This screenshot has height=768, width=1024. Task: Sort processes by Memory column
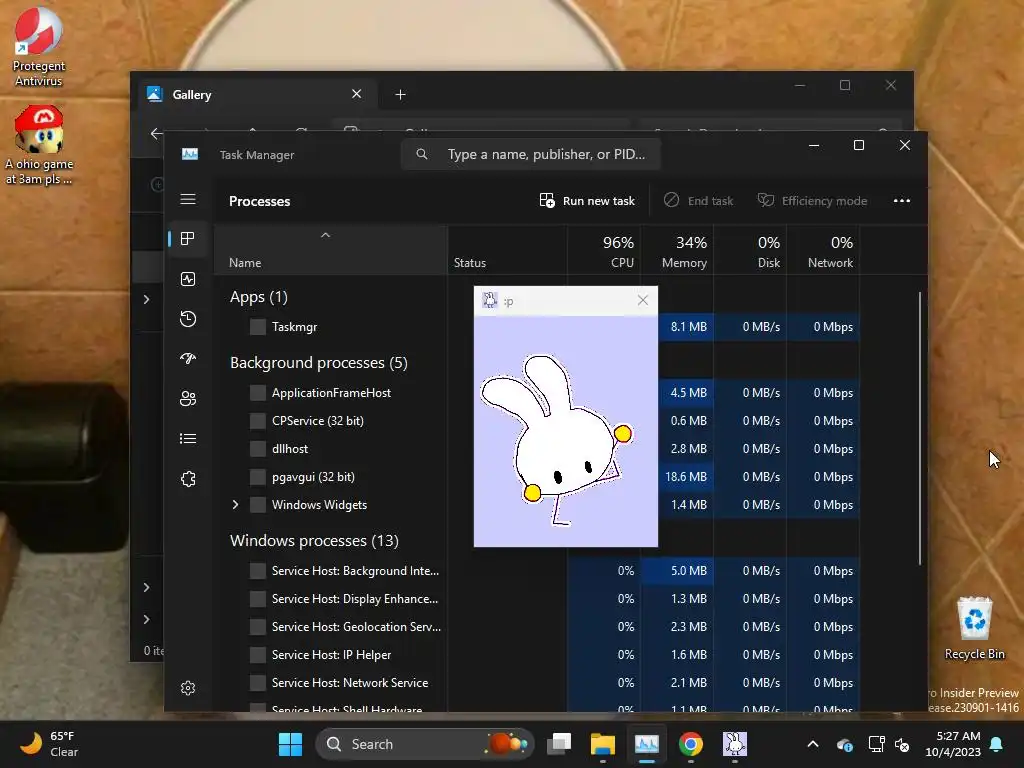pyautogui.click(x=677, y=251)
